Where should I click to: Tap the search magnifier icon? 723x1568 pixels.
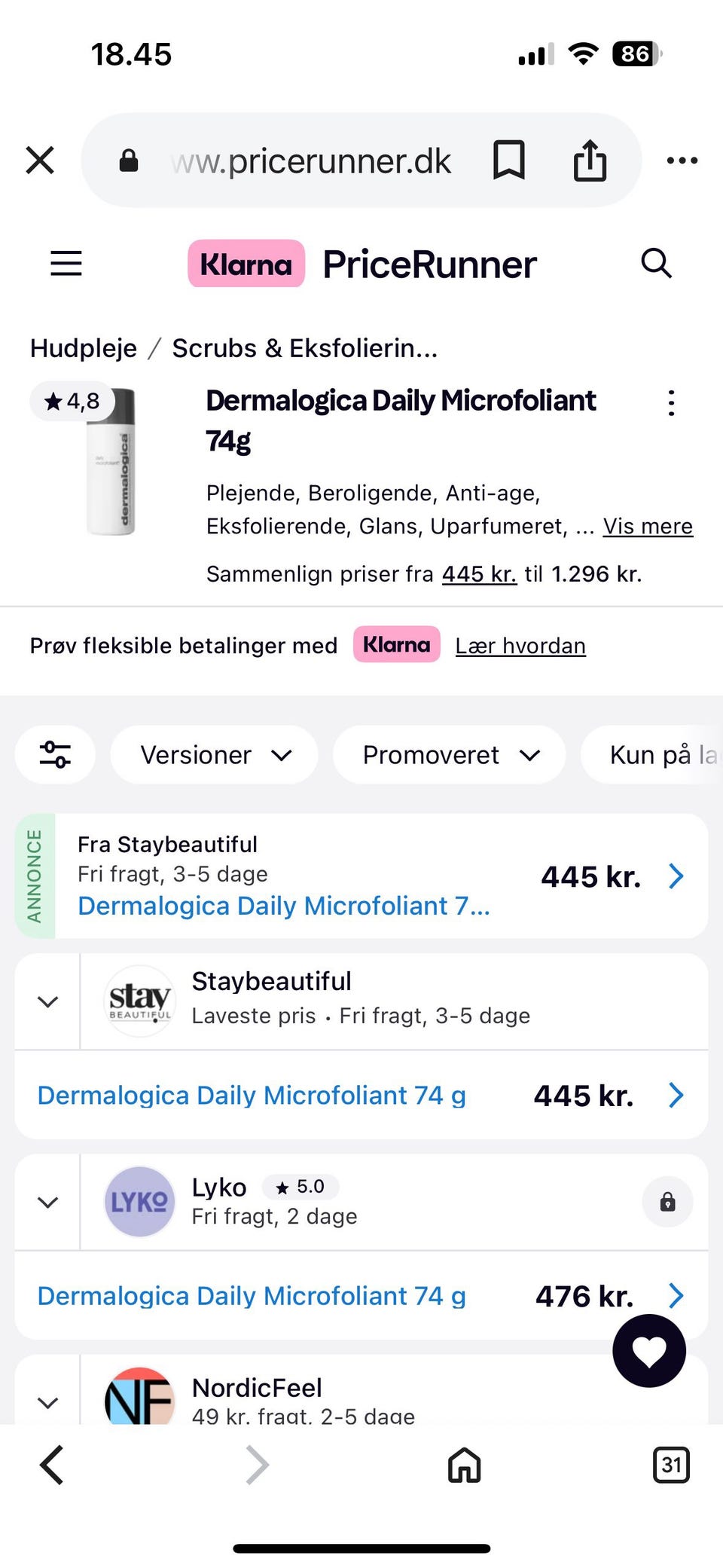(x=656, y=263)
